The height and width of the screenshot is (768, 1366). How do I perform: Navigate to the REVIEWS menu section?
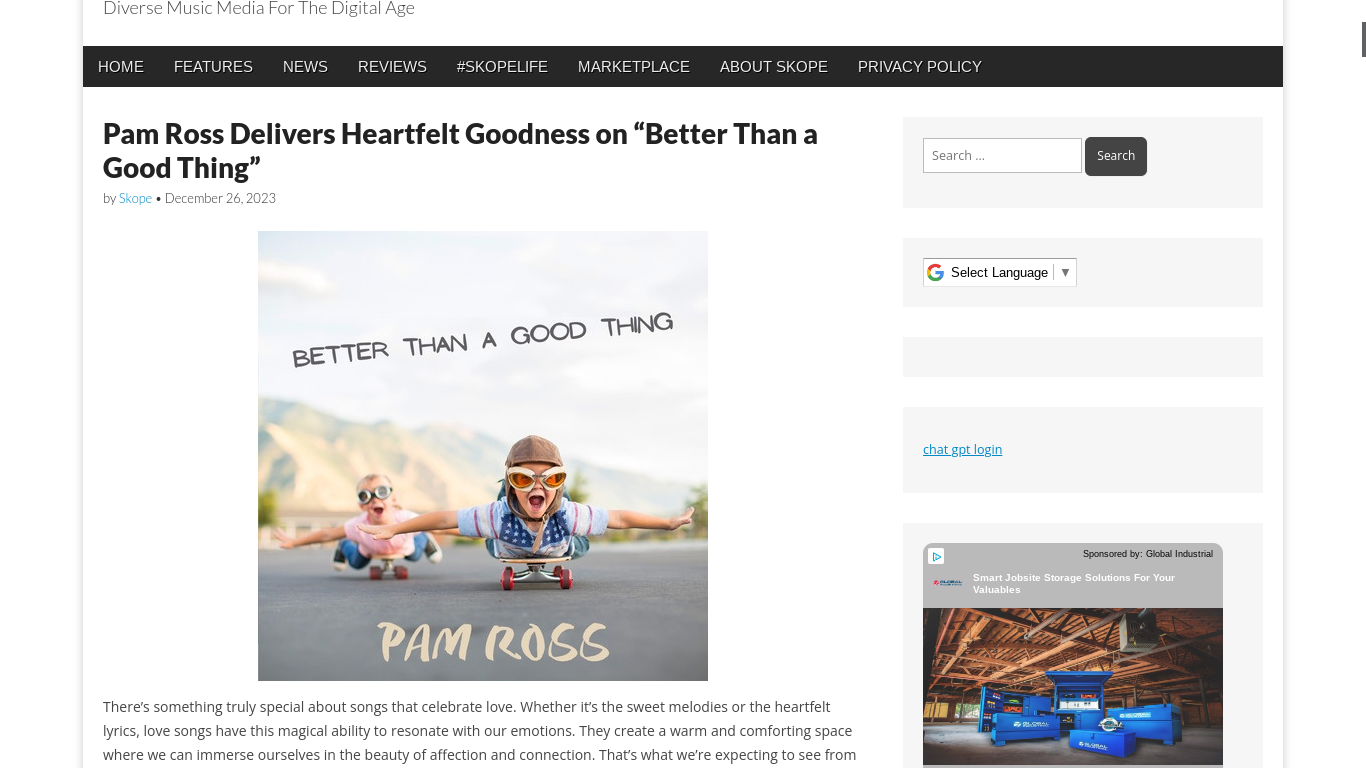pyautogui.click(x=392, y=67)
